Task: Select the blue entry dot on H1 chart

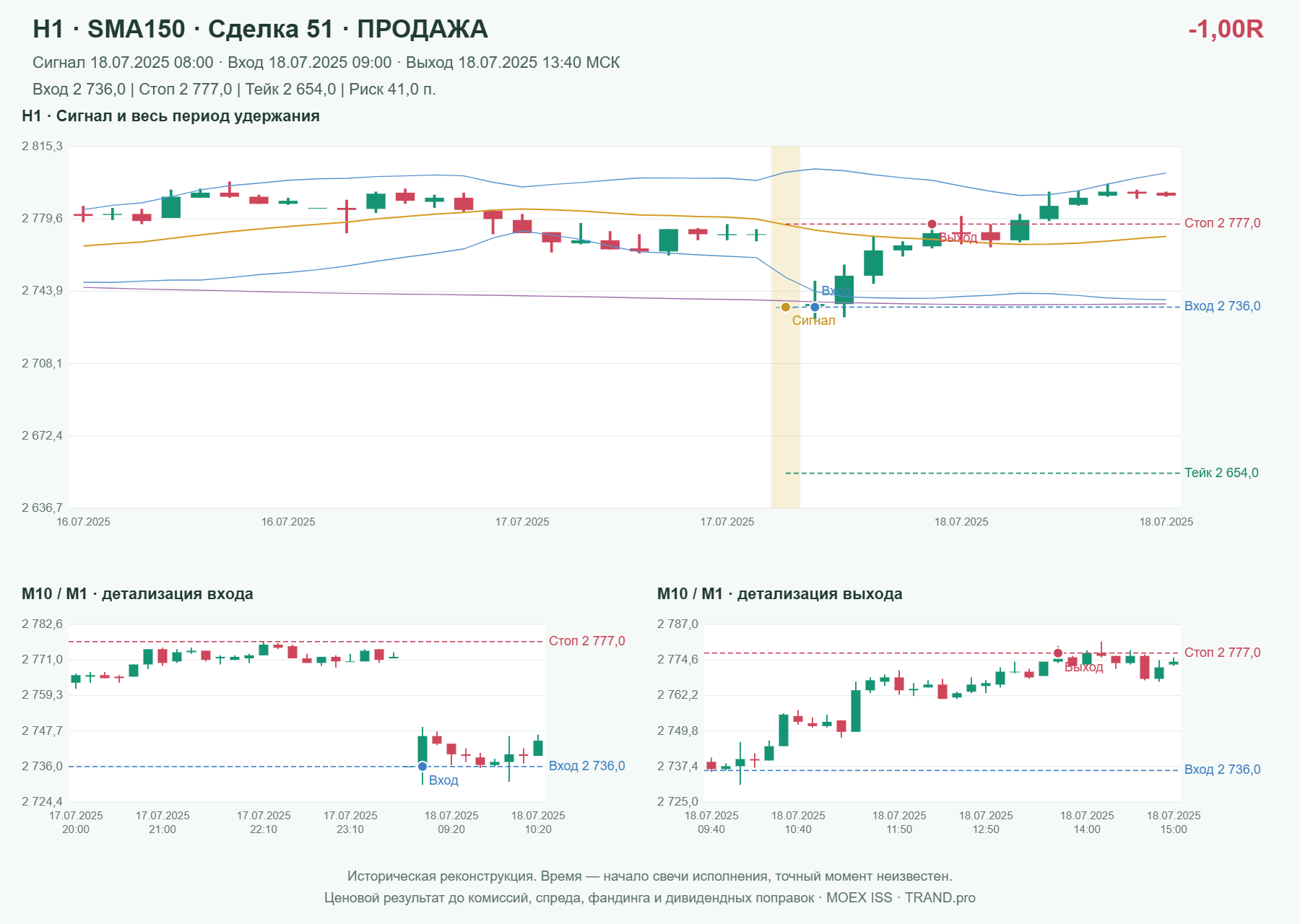Action: coord(815,307)
